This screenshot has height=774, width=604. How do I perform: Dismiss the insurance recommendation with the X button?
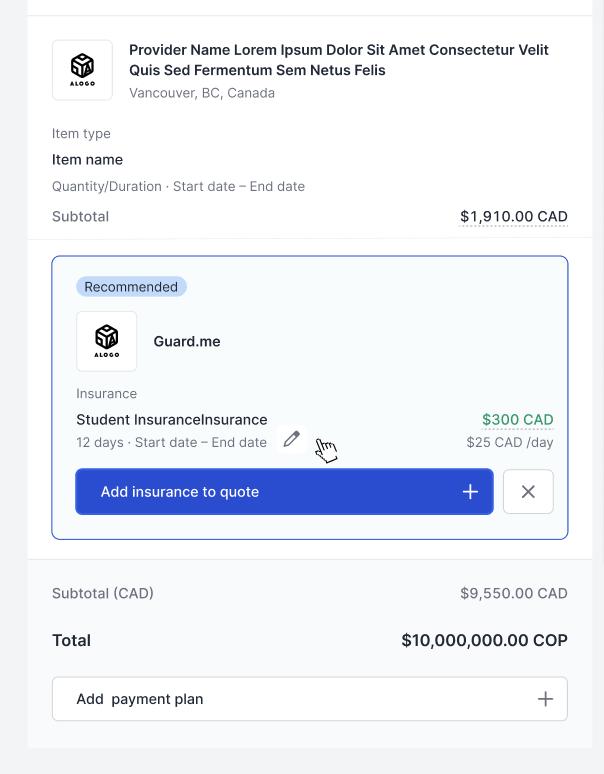528,492
